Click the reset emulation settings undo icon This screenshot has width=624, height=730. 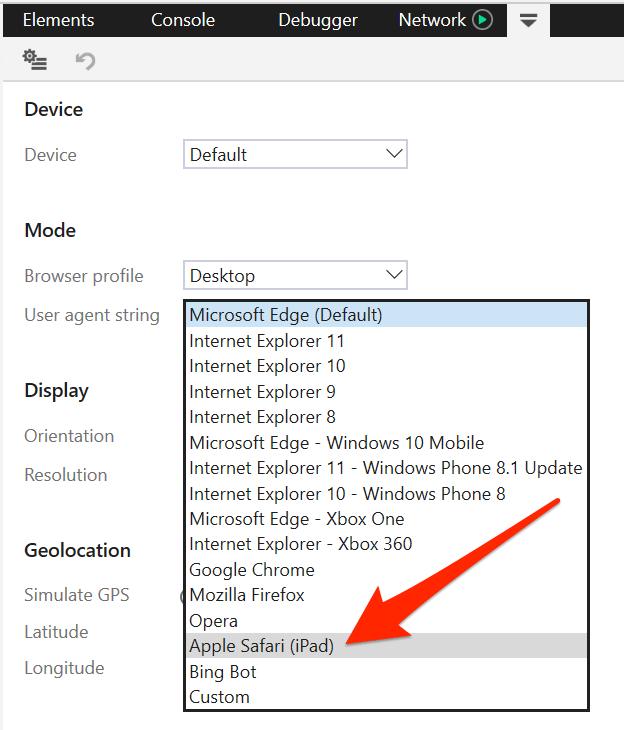(x=85, y=61)
